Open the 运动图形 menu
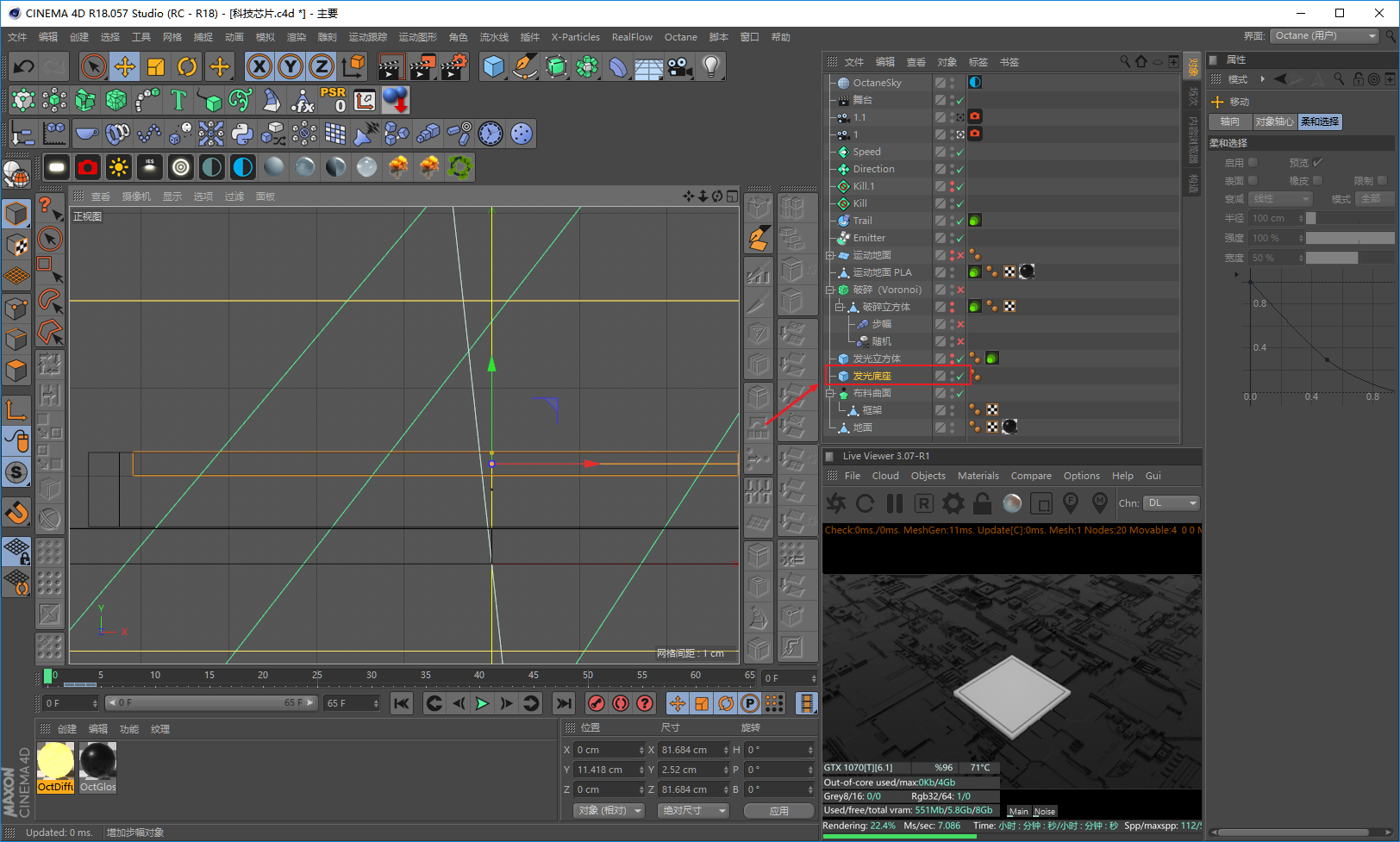This screenshot has height=842, width=1400. click(418, 37)
